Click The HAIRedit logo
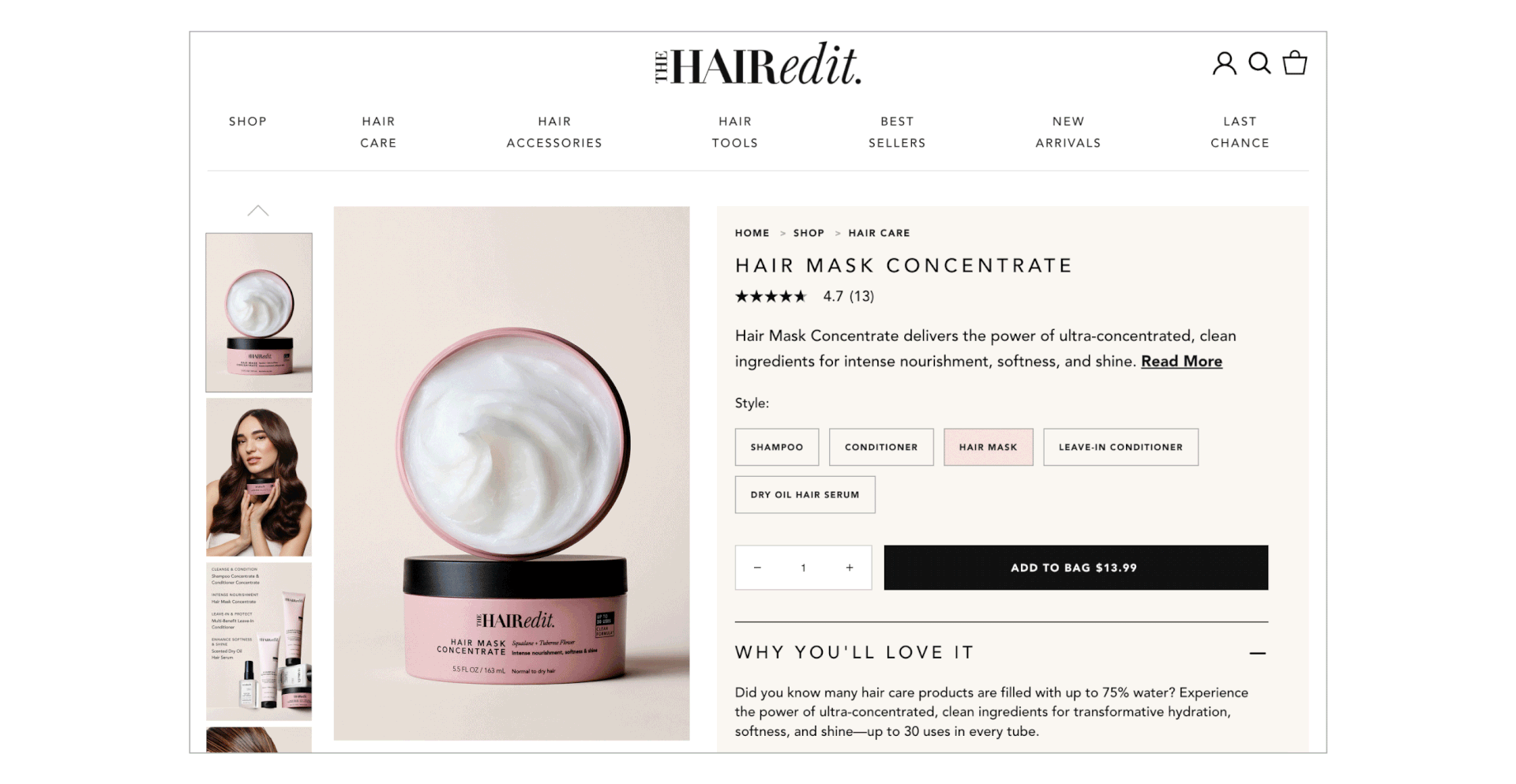 [758, 64]
